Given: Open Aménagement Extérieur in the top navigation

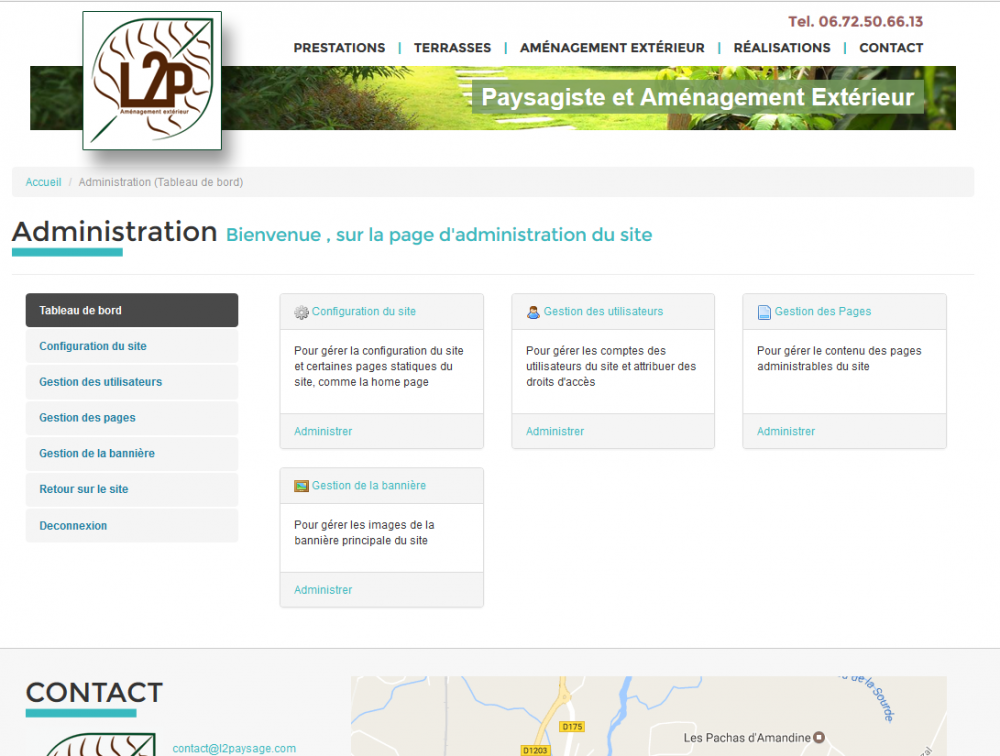Looking at the screenshot, I should (x=612, y=48).
